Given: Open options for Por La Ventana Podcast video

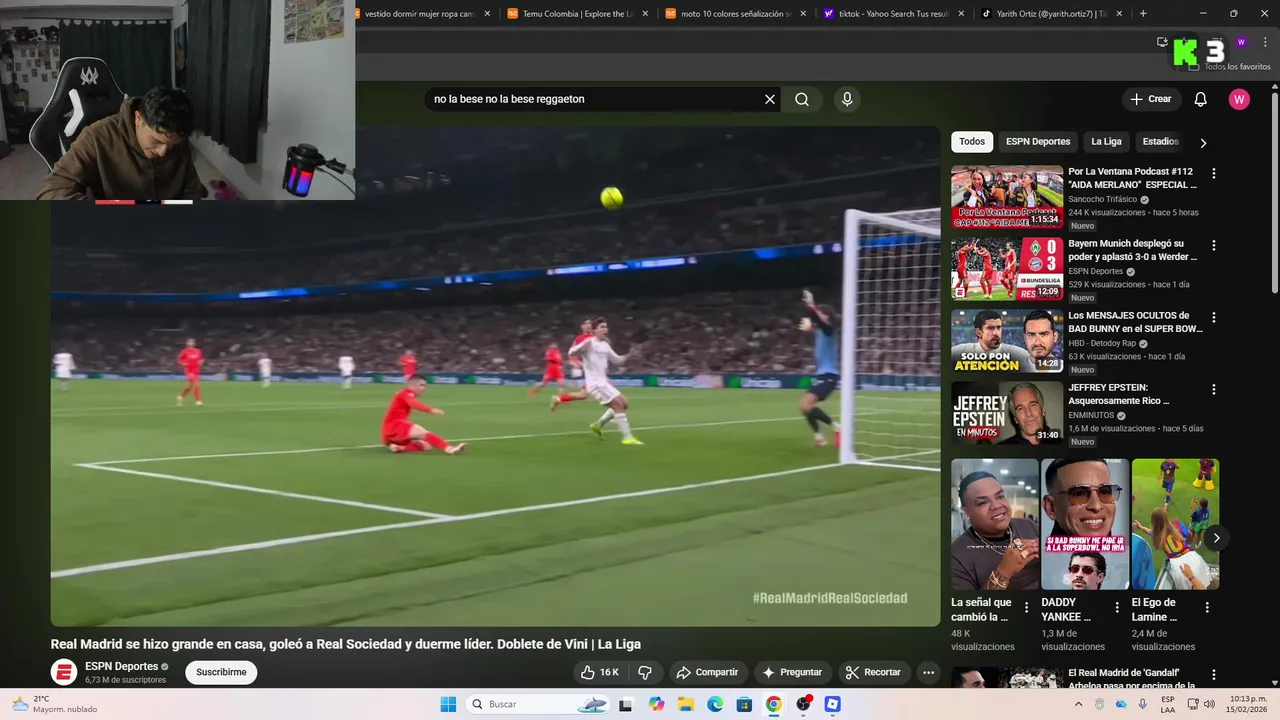Looking at the screenshot, I should point(1214,173).
